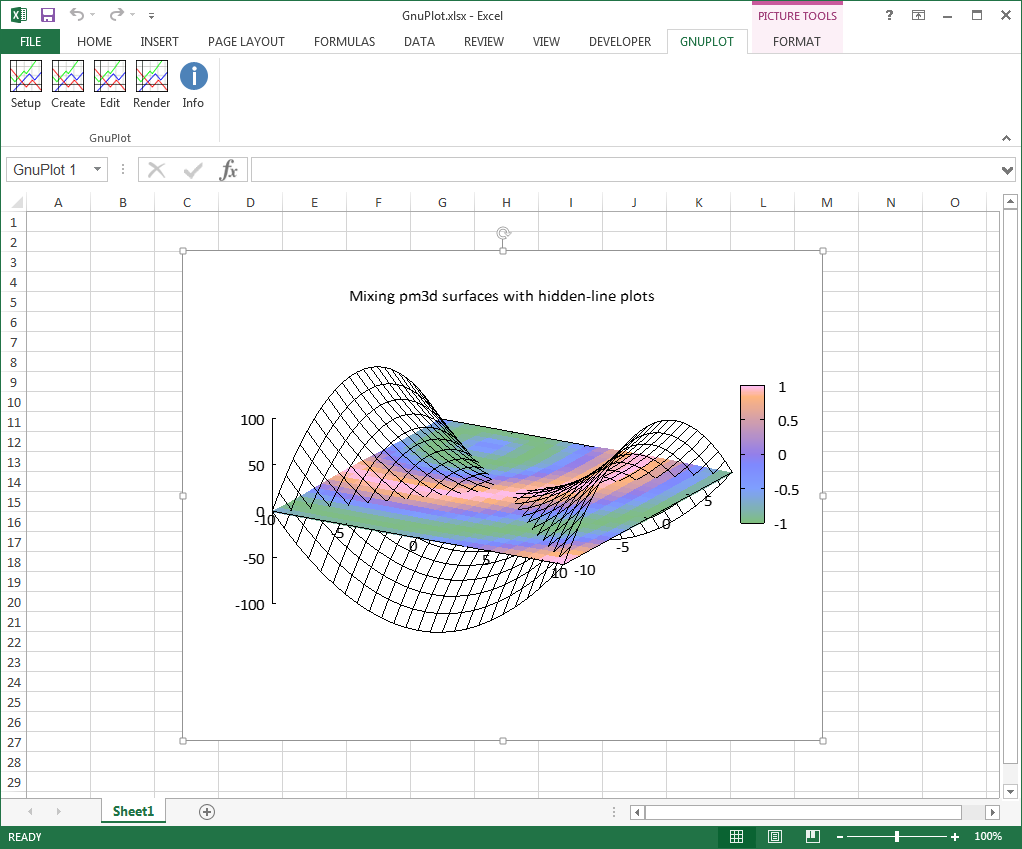Viewport: 1022px width, 849px height.
Task: Redo the last action
Action: click(x=117, y=14)
